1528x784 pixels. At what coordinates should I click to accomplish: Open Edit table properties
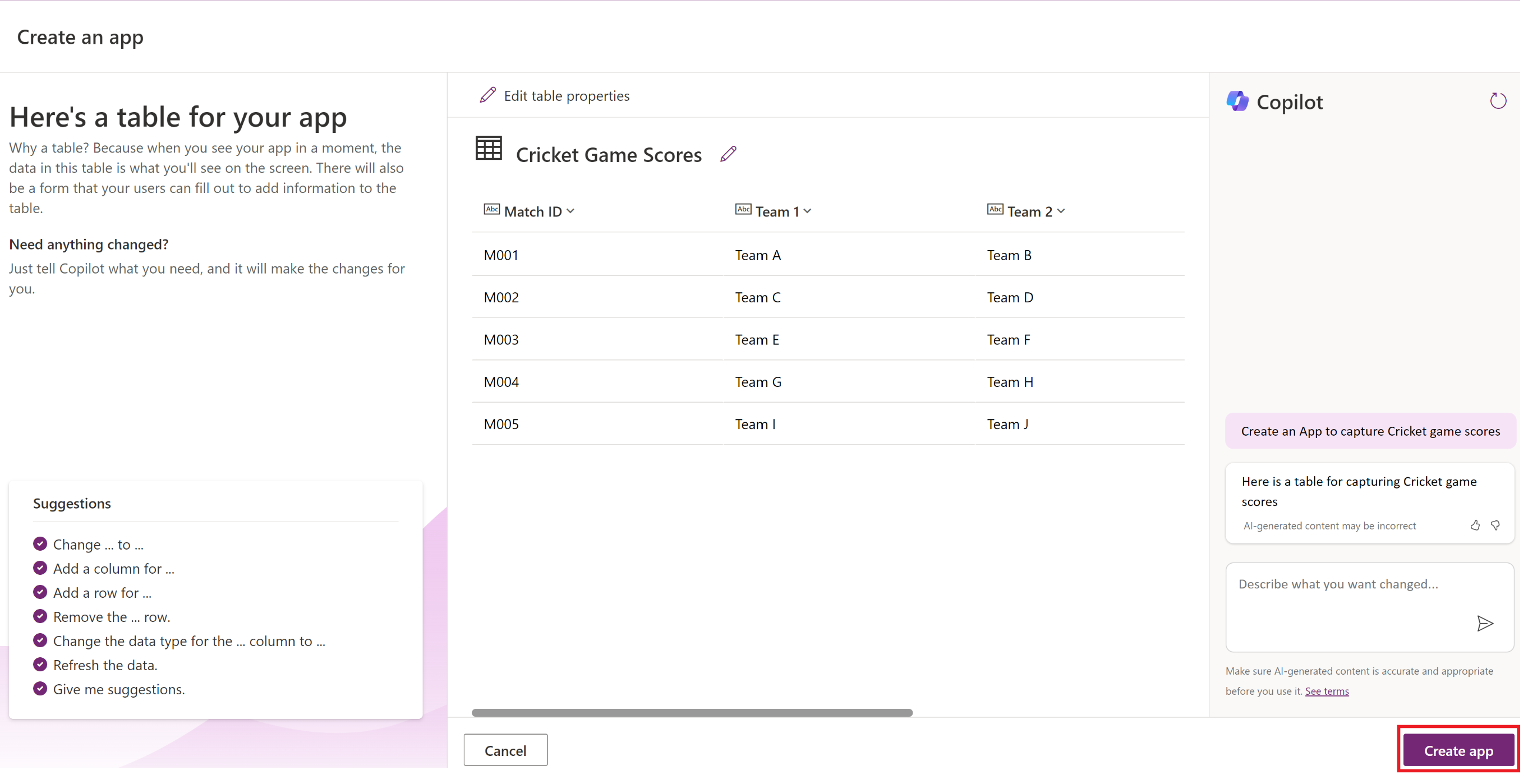coord(566,95)
